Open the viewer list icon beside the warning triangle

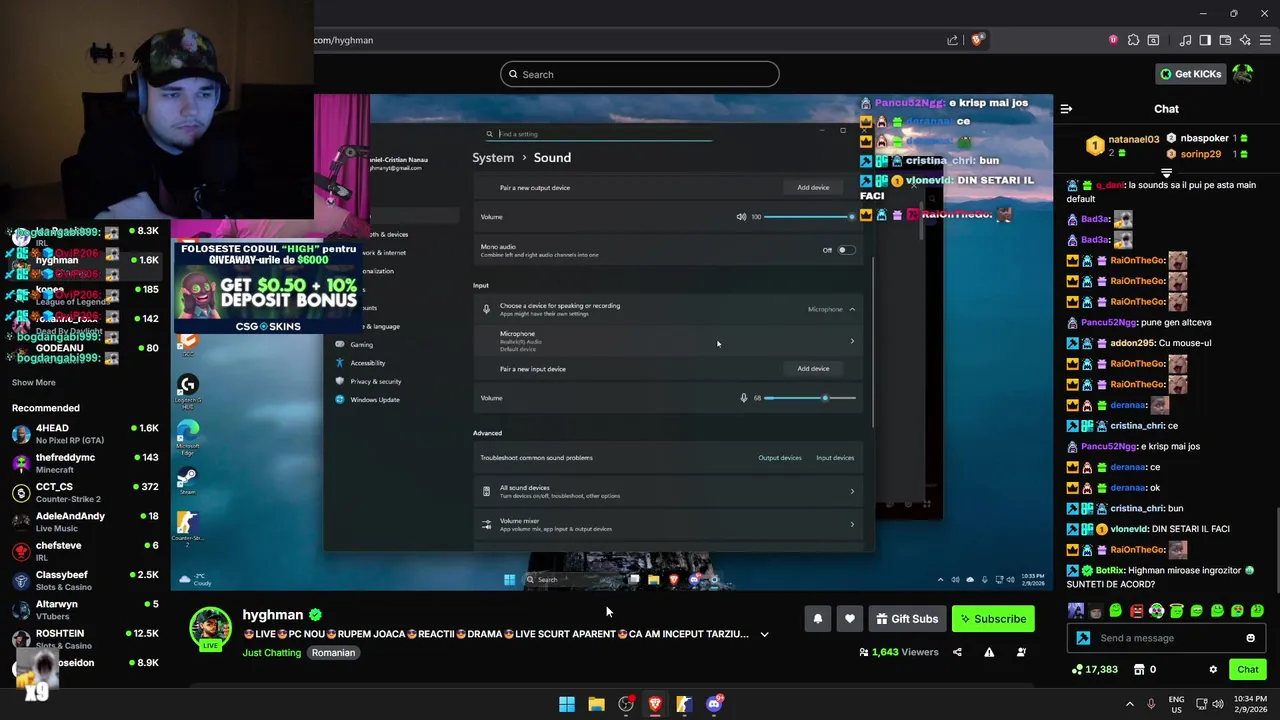coord(1021,652)
